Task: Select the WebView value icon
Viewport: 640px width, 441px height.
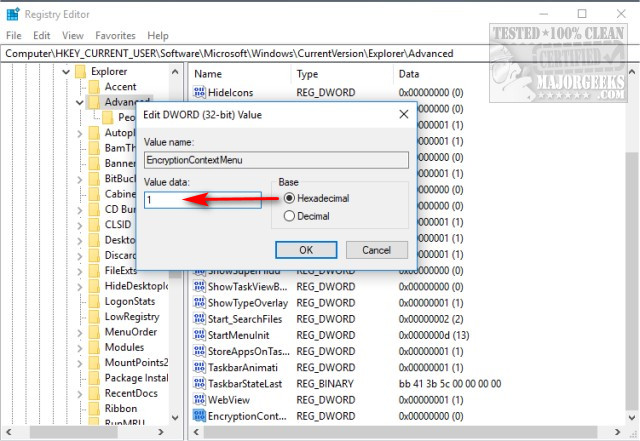Action: (x=199, y=400)
